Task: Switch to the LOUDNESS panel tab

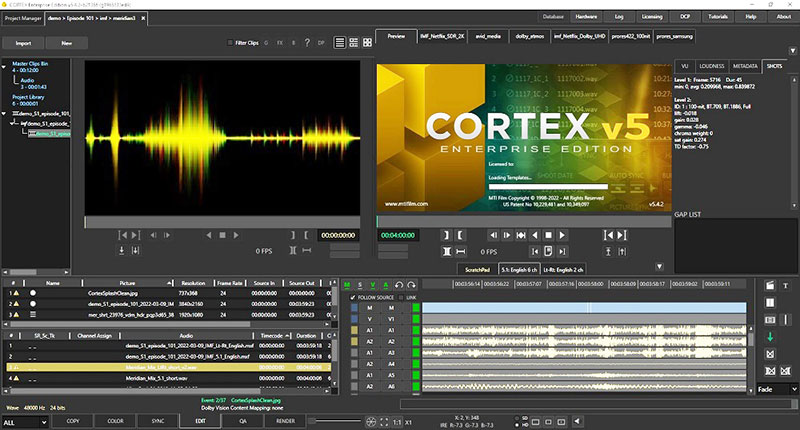Action: pos(712,66)
